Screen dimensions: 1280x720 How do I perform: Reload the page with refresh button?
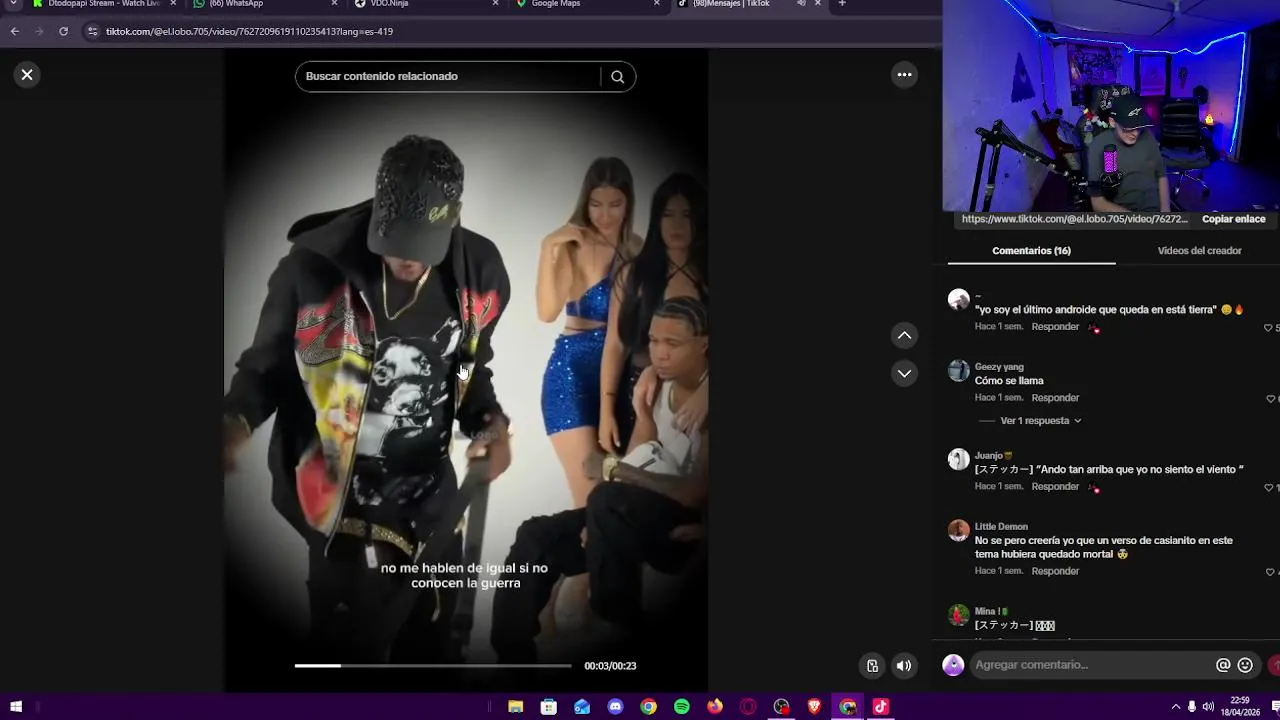[x=63, y=31]
